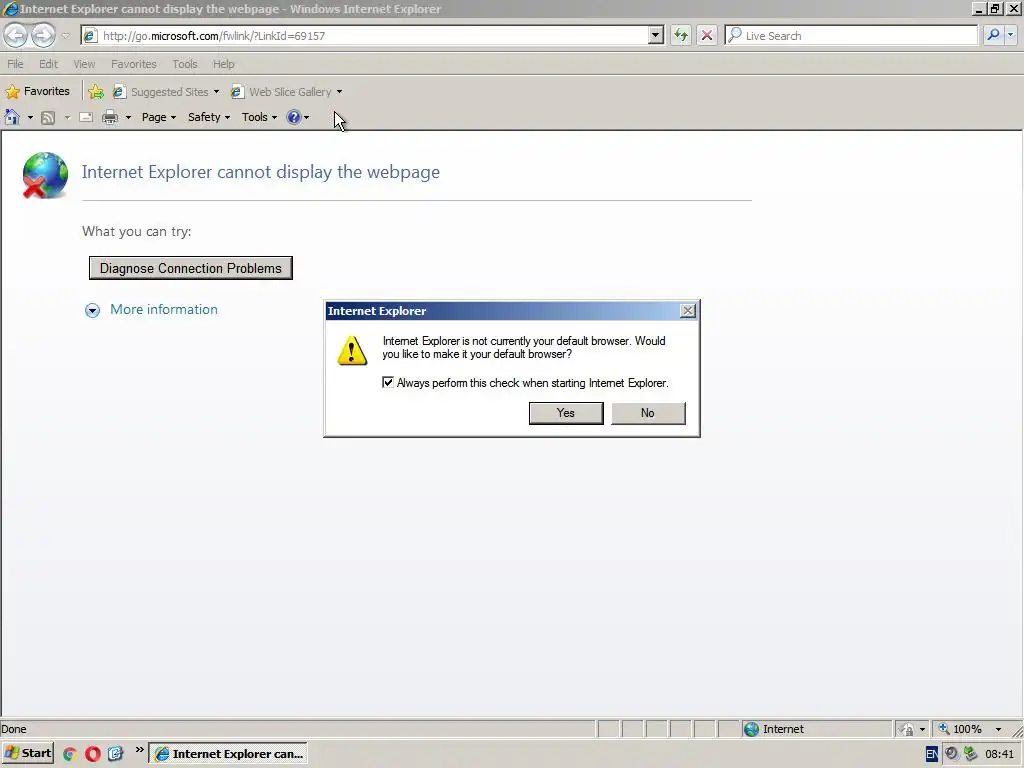Show more quick launch items chevron

pos(139,750)
